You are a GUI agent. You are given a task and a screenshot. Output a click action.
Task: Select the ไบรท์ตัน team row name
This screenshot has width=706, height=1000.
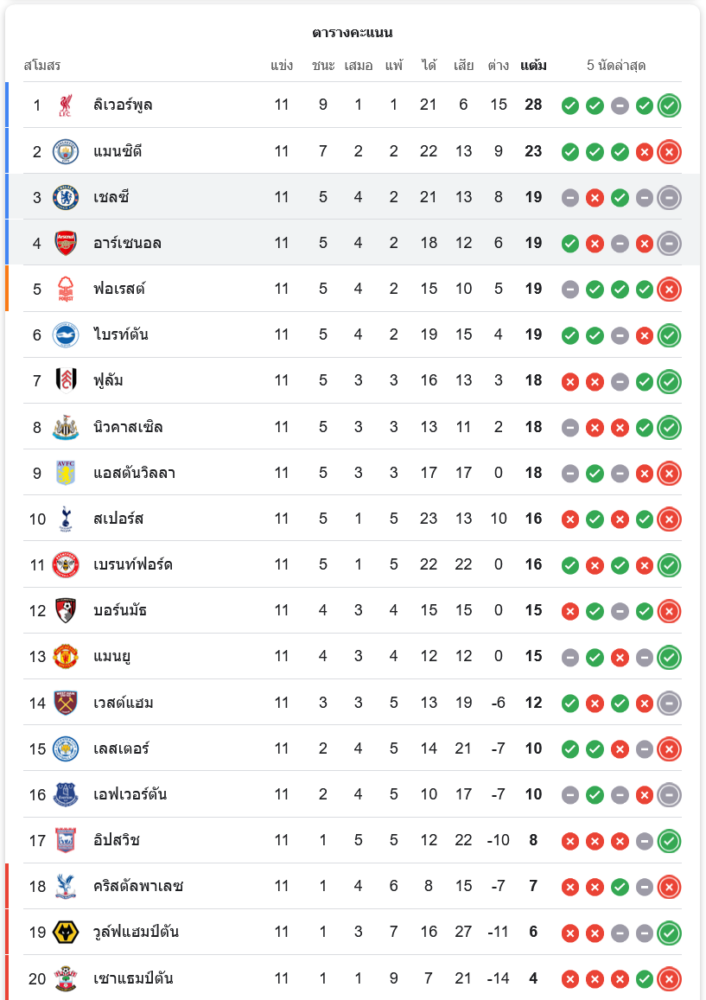(x=121, y=335)
